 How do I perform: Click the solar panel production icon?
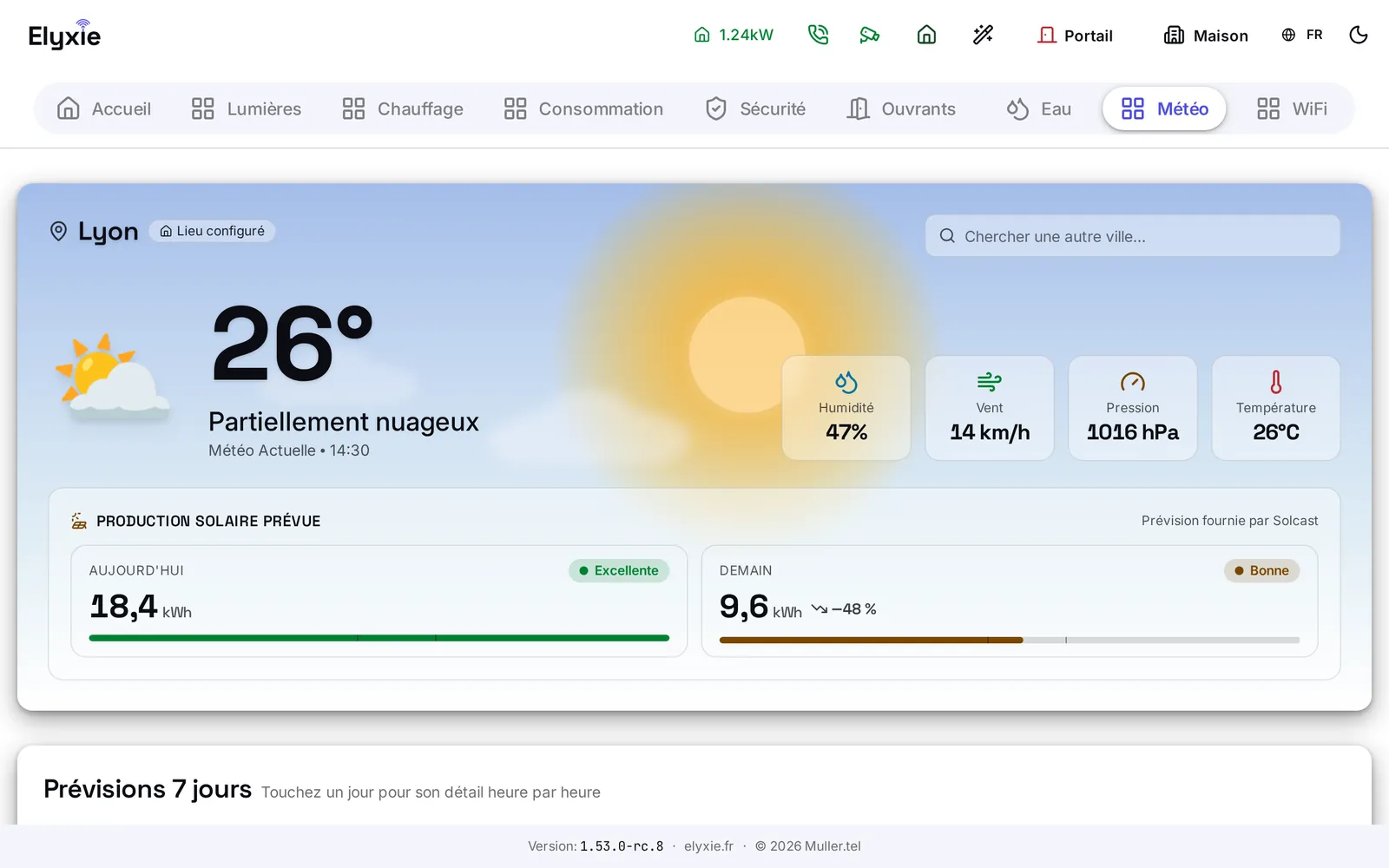[79, 521]
